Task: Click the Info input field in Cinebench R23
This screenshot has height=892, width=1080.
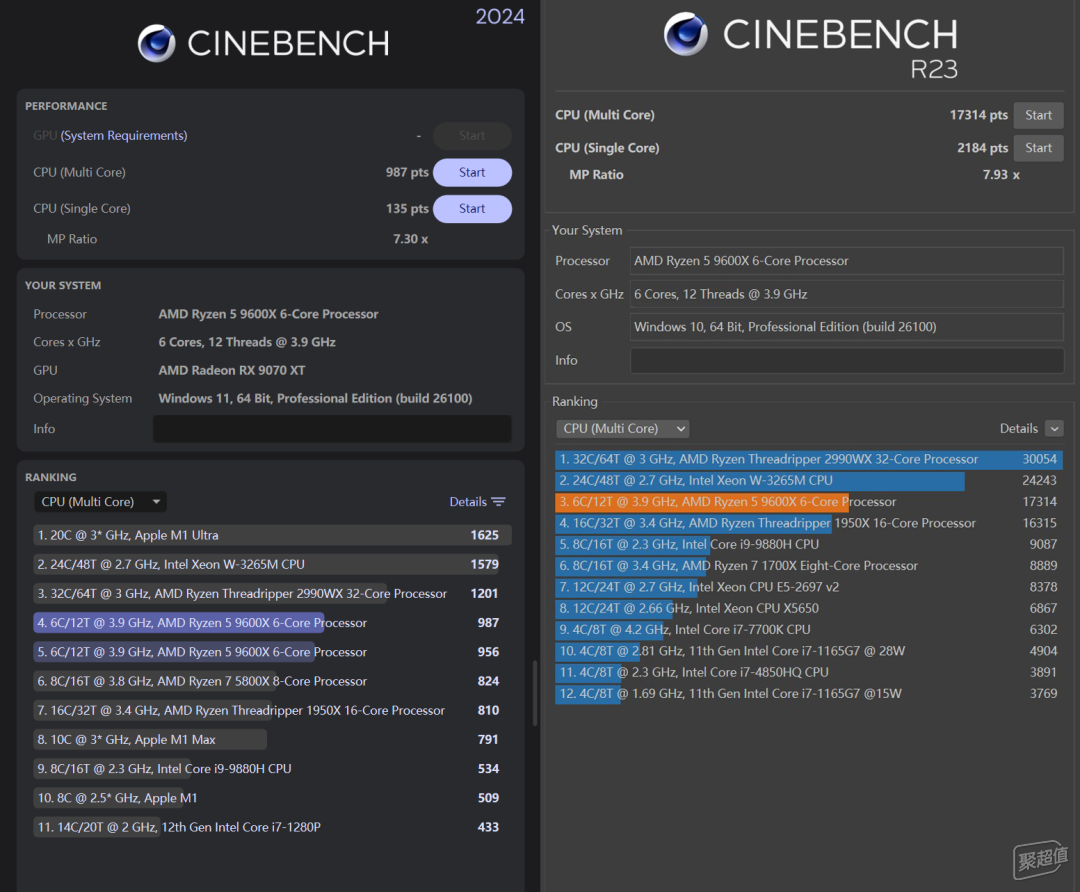Action: point(847,360)
